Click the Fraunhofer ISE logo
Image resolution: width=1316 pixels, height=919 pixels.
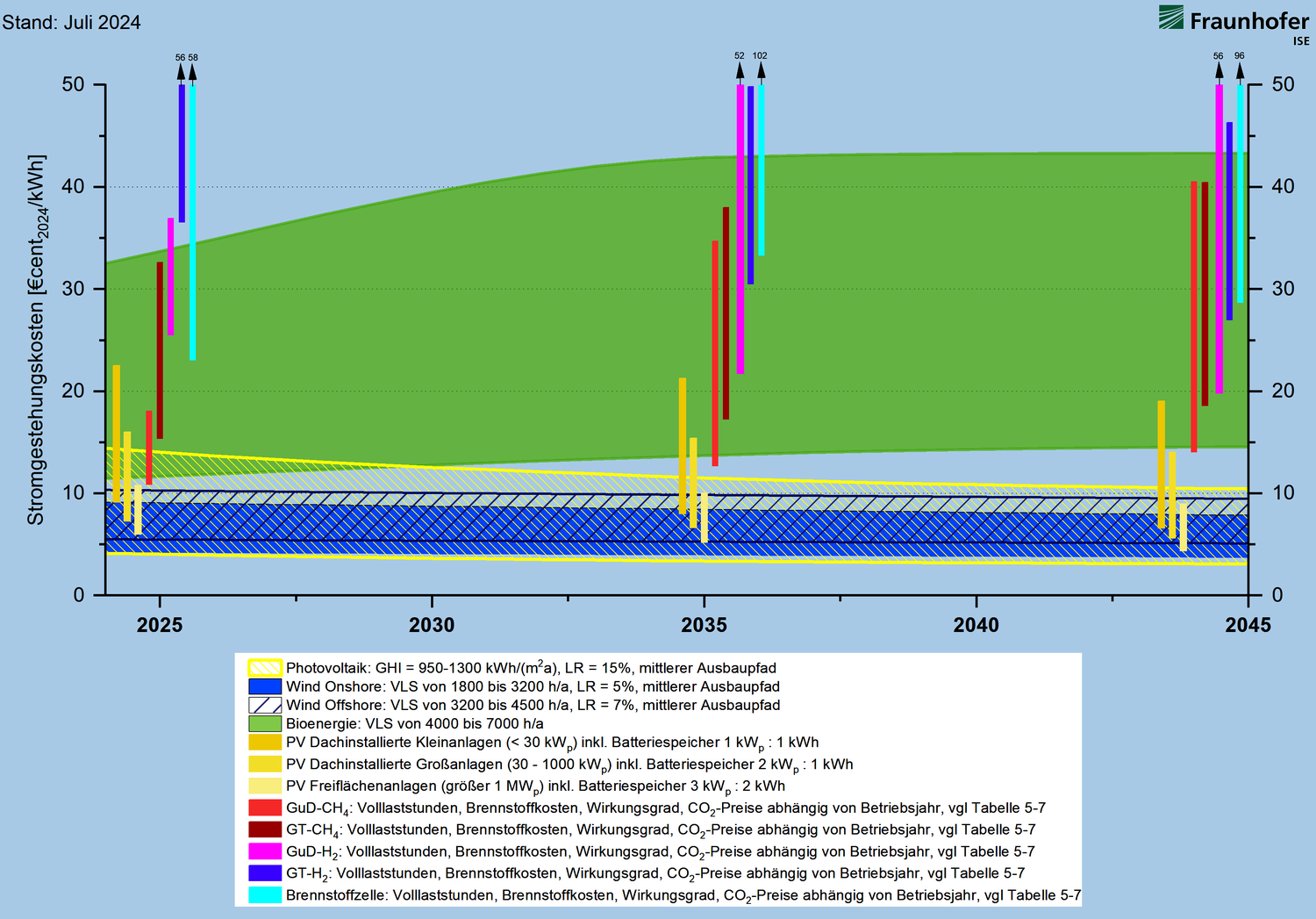coord(1233,24)
